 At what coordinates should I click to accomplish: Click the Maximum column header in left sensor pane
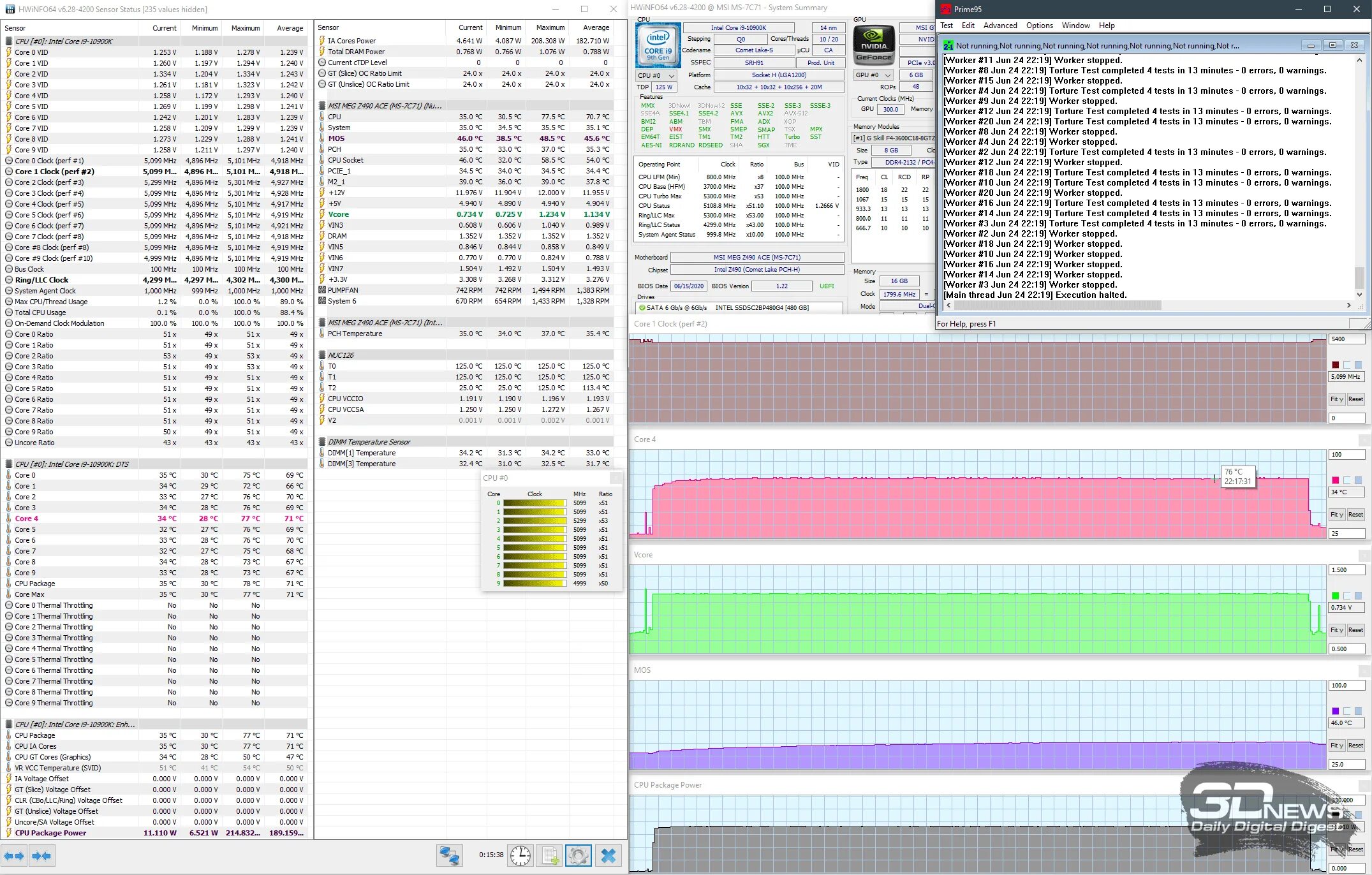click(x=246, y=28)
